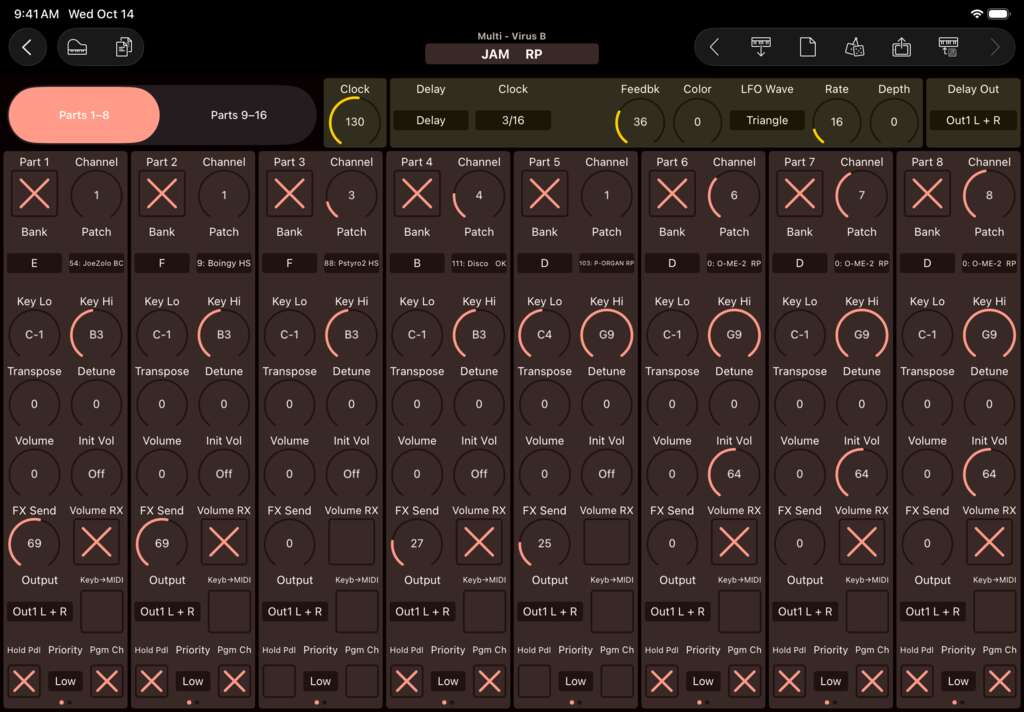This screenshot has height=712, width=1024.
Task: Click Part 8 Volume knob
Action: pyautogui.click(x=927, y=474)
